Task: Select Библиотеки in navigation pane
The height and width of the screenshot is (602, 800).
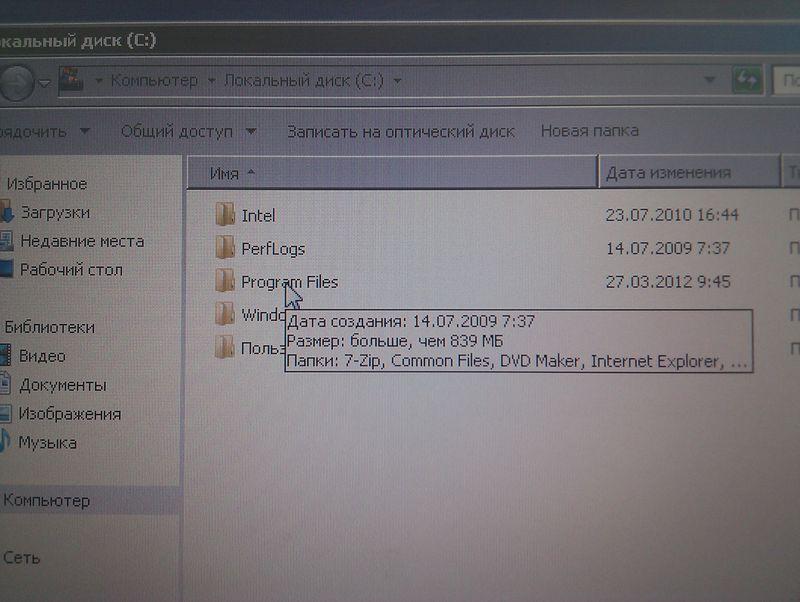Action: [x=49, y=327]
